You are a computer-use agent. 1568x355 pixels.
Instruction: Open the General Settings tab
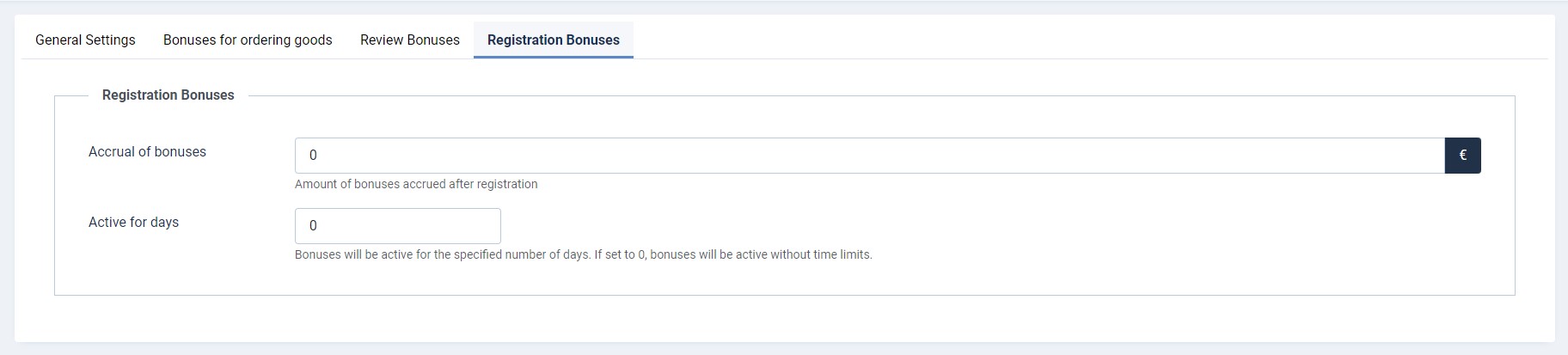(85, 40)
